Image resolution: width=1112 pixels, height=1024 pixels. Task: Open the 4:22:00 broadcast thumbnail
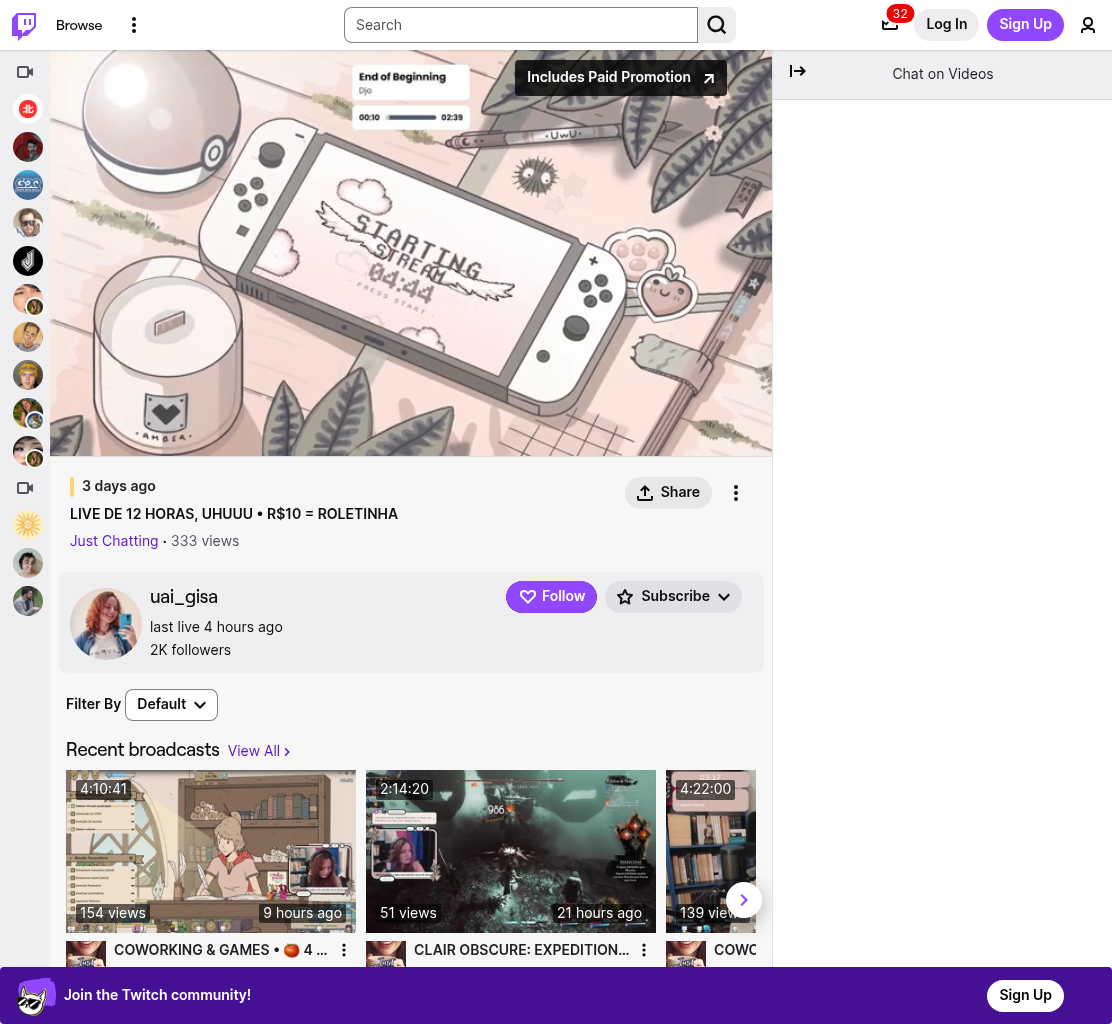click(x=711, y=851)
